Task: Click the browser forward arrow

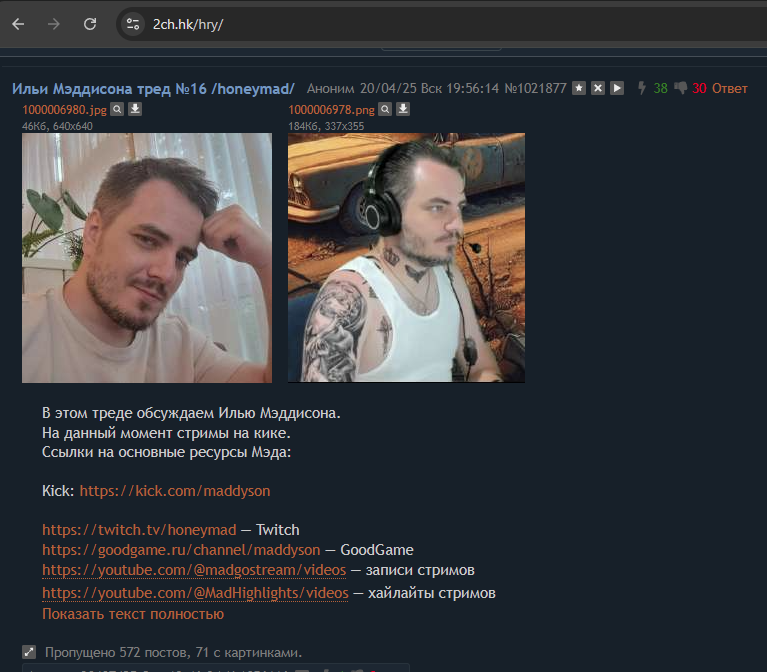Action: pos(54,24)
